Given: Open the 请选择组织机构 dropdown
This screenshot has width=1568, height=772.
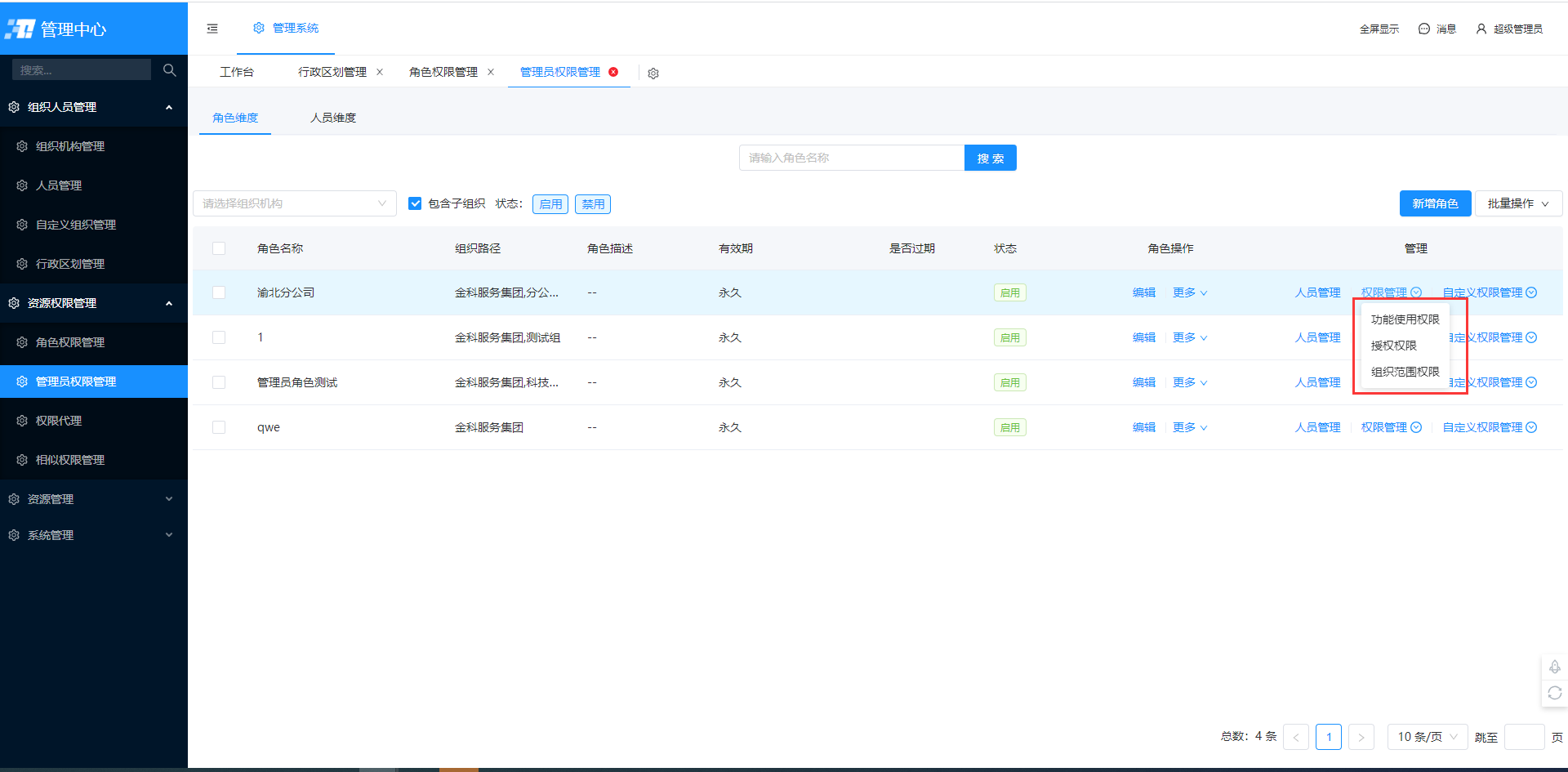Looking at the screenshot, I should pyautogui.click(x=295, y=203).
